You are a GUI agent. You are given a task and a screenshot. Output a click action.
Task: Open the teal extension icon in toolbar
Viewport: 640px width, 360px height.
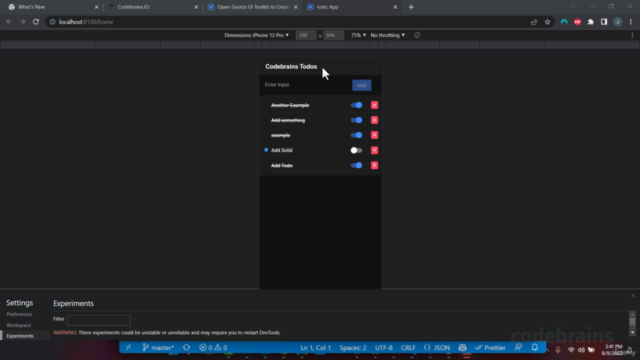click(x=564, y=22)
